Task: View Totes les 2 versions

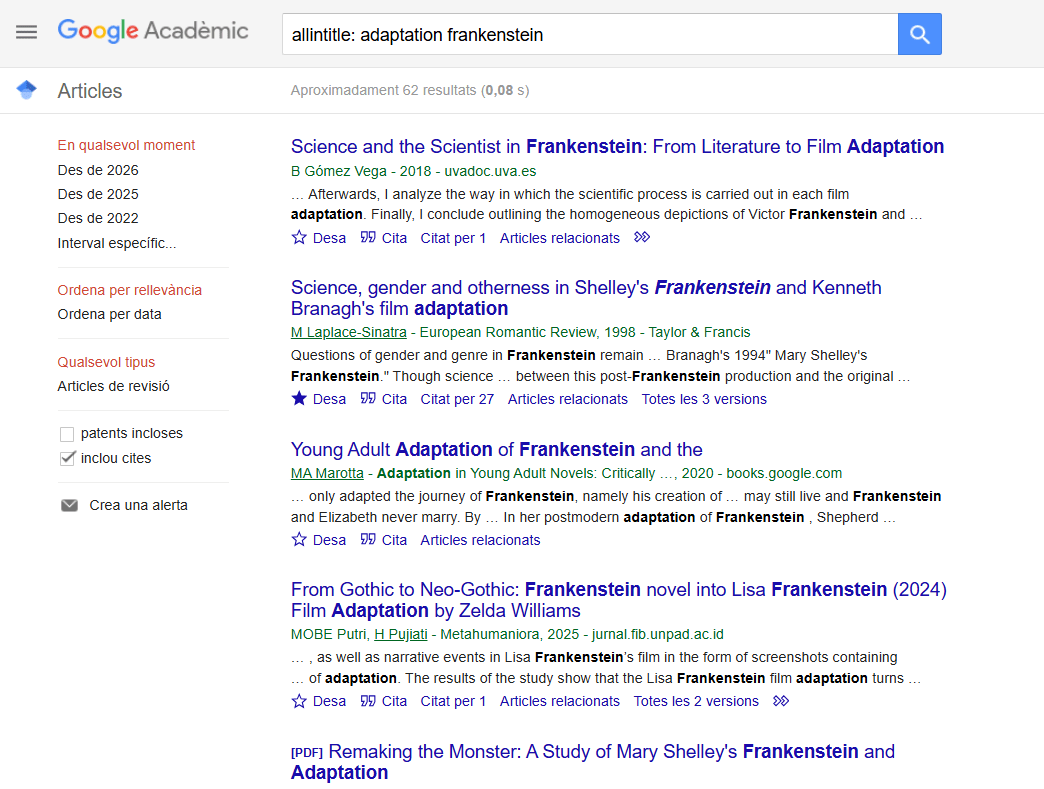Action: (696, 701)
